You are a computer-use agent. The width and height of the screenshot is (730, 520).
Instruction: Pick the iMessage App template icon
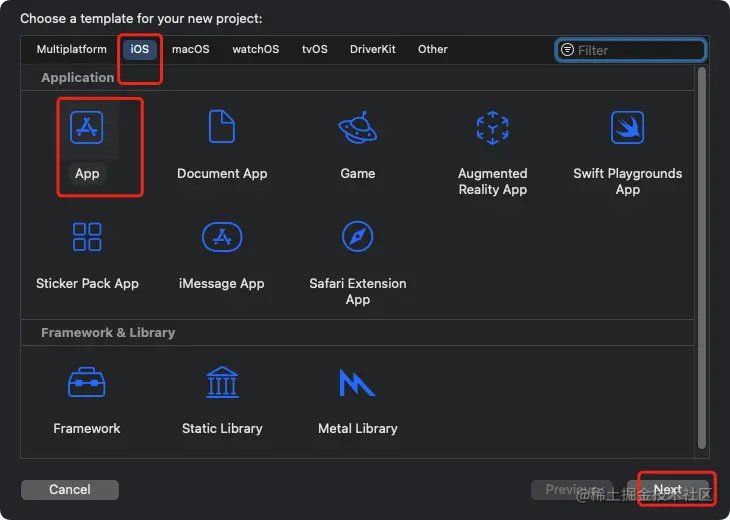click(x=222, y=237)
